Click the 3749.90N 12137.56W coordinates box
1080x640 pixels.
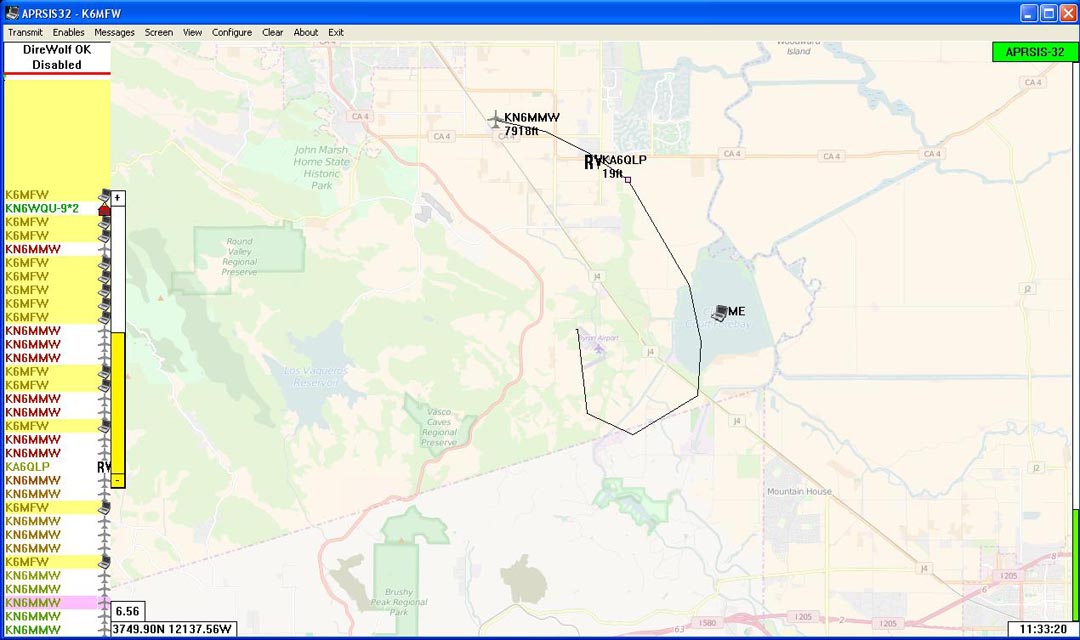172,630
